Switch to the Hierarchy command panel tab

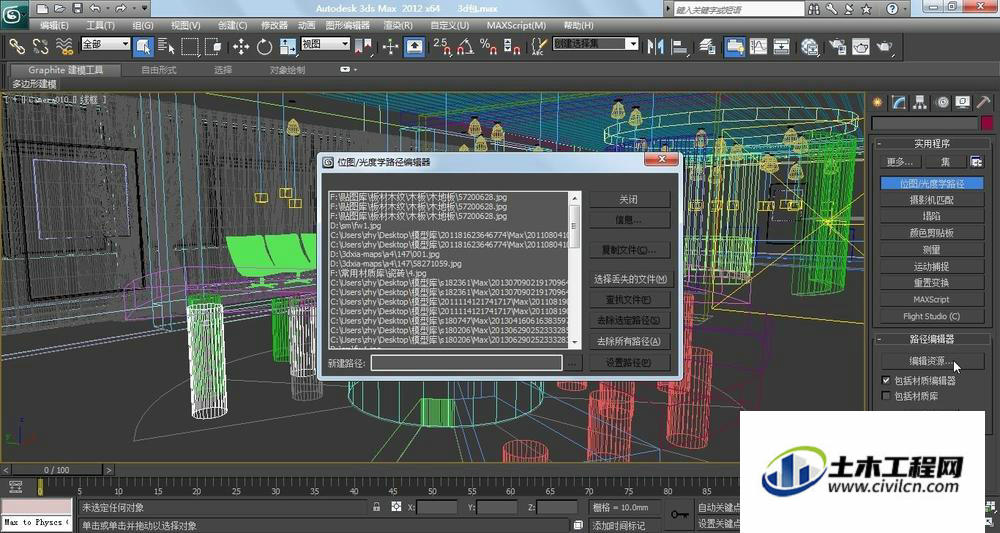point(920,102)
